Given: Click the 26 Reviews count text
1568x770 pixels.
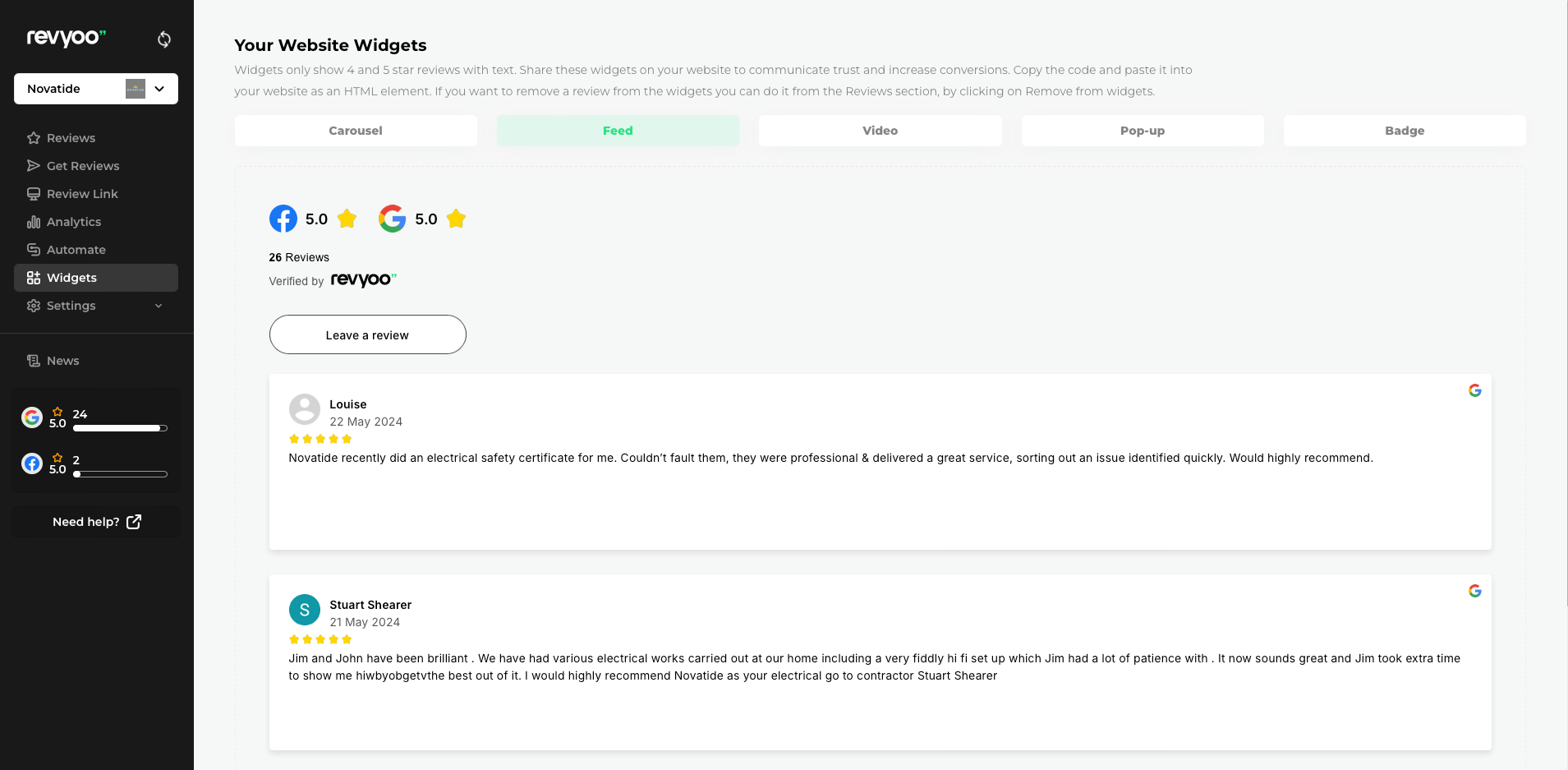Looking at the screenshot, I should [299, 257].
